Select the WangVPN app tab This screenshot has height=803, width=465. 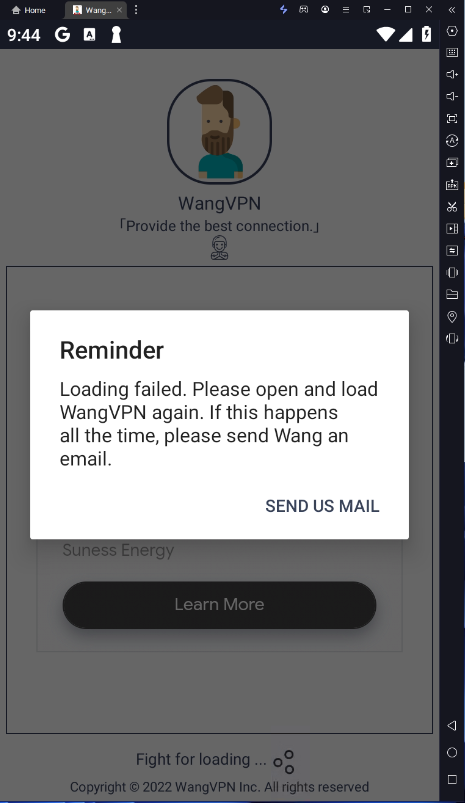pyautogui.click(x=93, y=10)
